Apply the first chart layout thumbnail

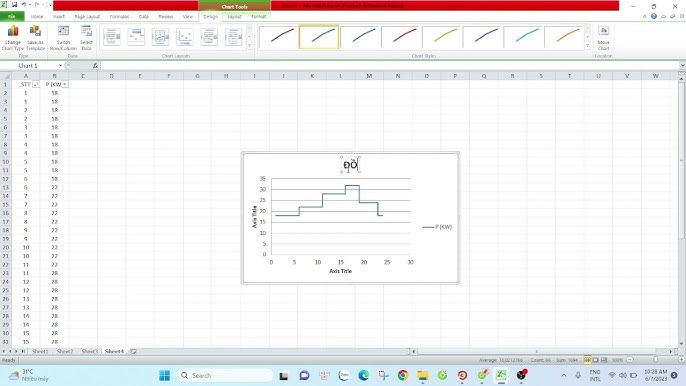pyautogui.click(x=112, y=37)
